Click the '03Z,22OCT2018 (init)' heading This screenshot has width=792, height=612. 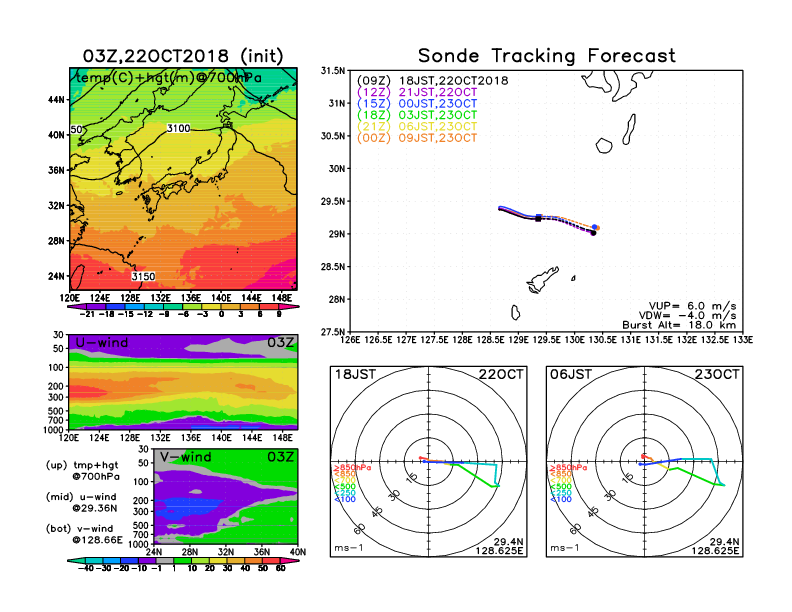click(x=183, y=56)
